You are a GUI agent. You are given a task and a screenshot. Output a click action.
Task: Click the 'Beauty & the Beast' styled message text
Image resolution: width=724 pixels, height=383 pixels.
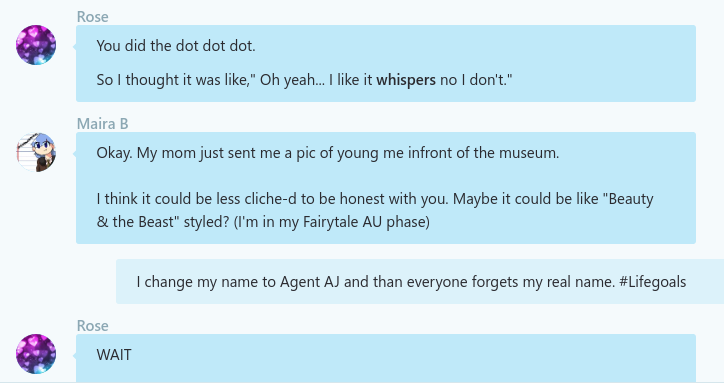point(375,210)
